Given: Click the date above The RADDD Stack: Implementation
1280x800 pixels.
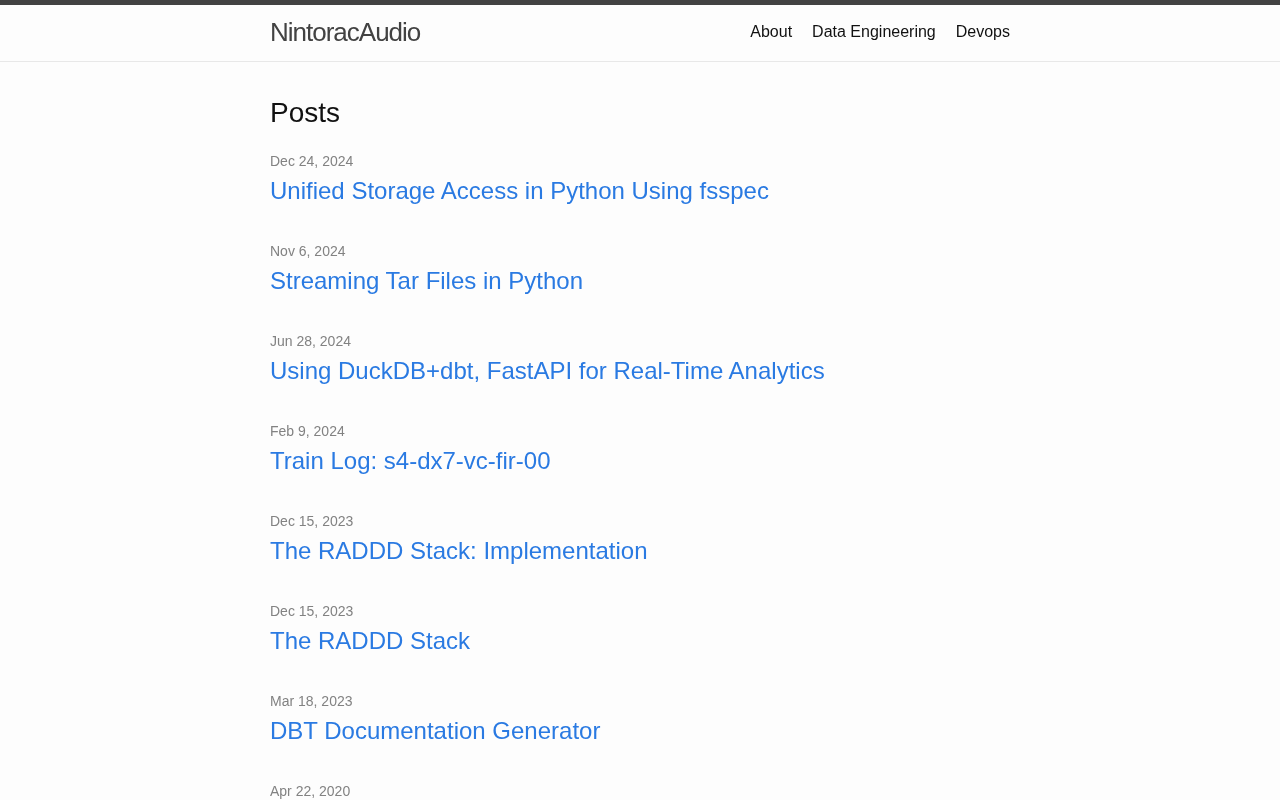Looking at the screenshot, I should click(311, 521).
